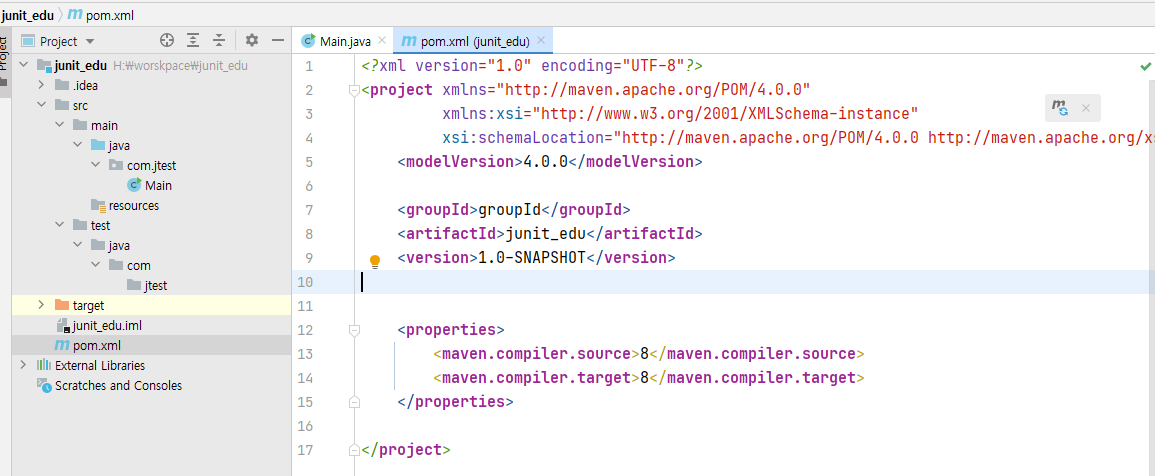Hide the Project tool window
Image resolution: width=1155 pixels, height=476 pixels.
click(278, 41)
